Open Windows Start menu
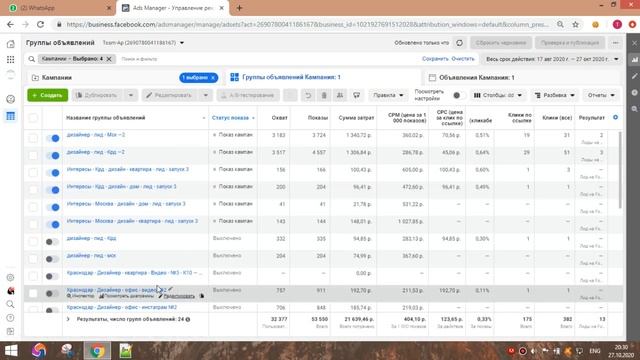The width and height of the screenshot is (640, 360). (x=11, y=351)
